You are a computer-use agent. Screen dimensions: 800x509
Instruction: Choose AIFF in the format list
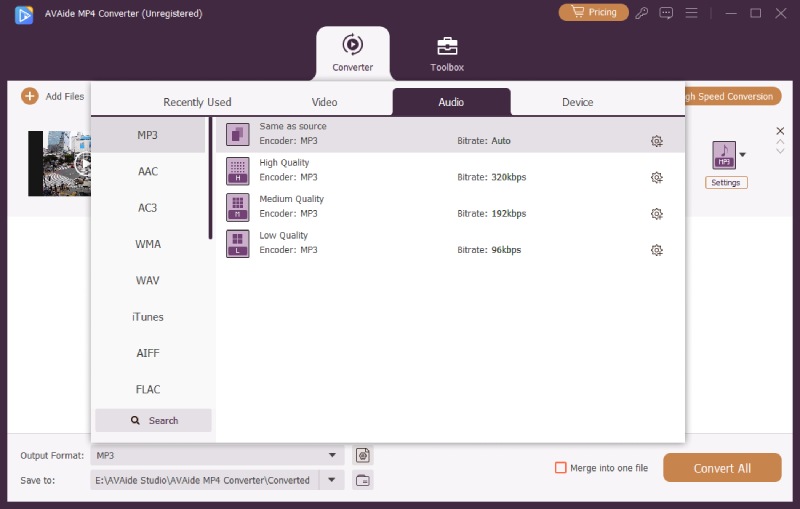(x=148, y=353)
